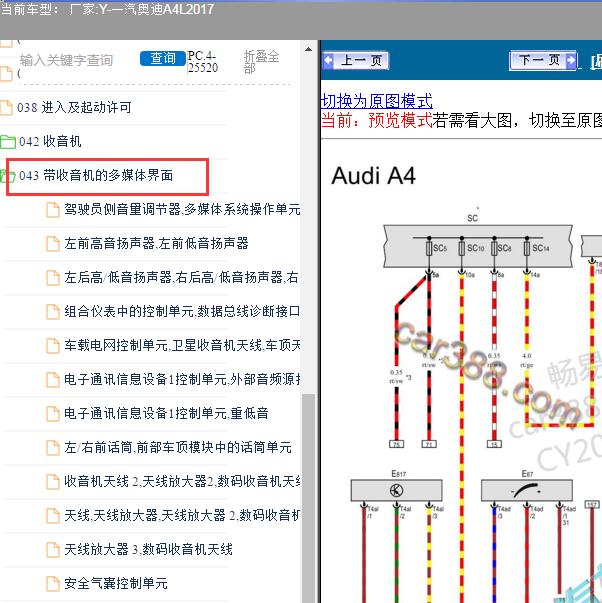
Task: Click 折叠全部 to collapse all
Action: click(x=261, y=62)
